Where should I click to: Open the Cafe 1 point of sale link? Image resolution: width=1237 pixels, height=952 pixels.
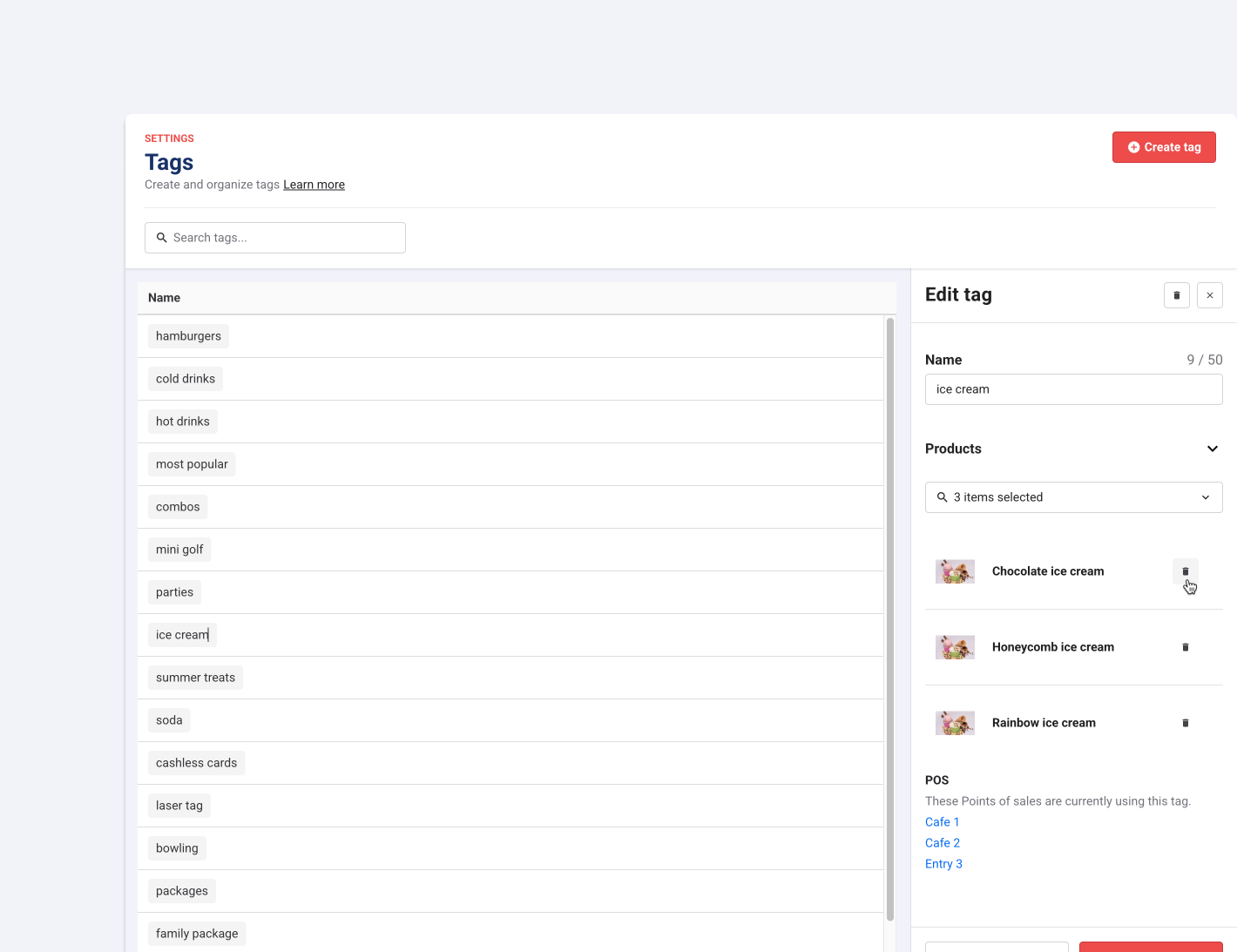942,822
